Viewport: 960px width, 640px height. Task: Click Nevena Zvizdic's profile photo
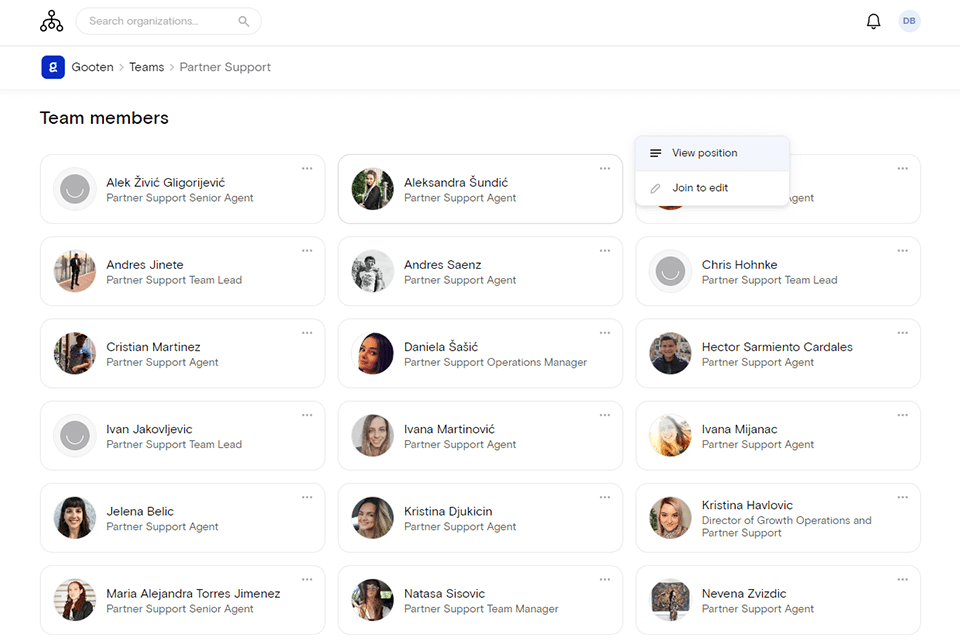point(670,600)
